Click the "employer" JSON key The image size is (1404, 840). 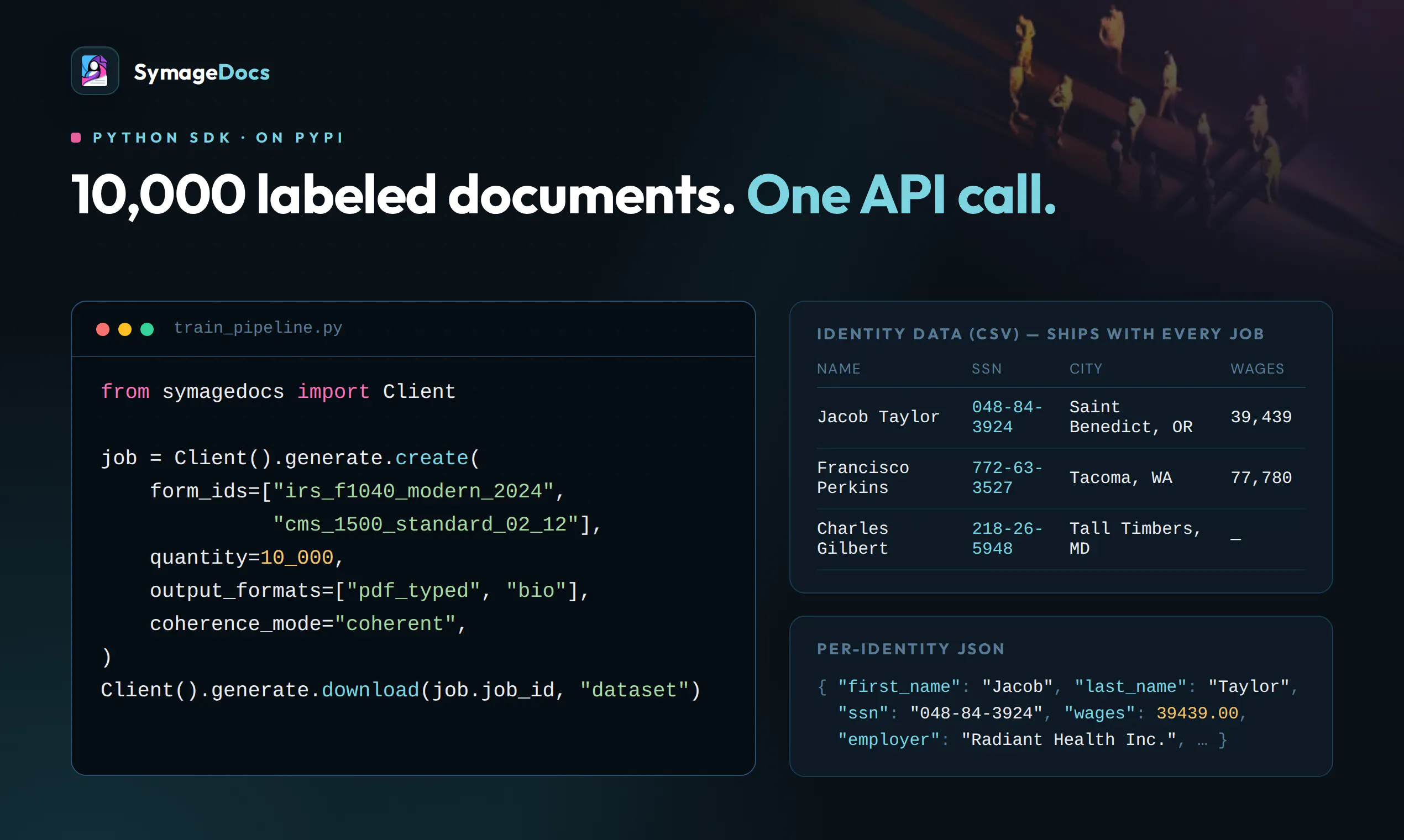coord(889,740)
